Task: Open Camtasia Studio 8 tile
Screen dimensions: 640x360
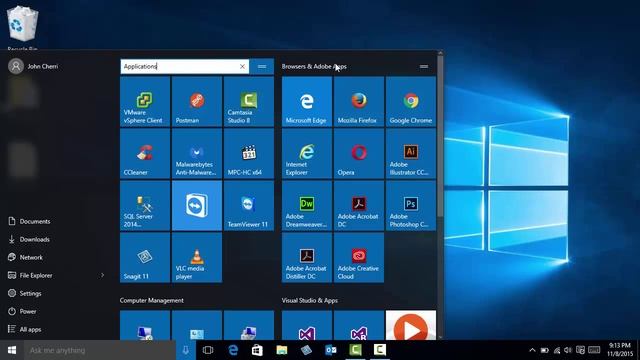Action: 249,101
